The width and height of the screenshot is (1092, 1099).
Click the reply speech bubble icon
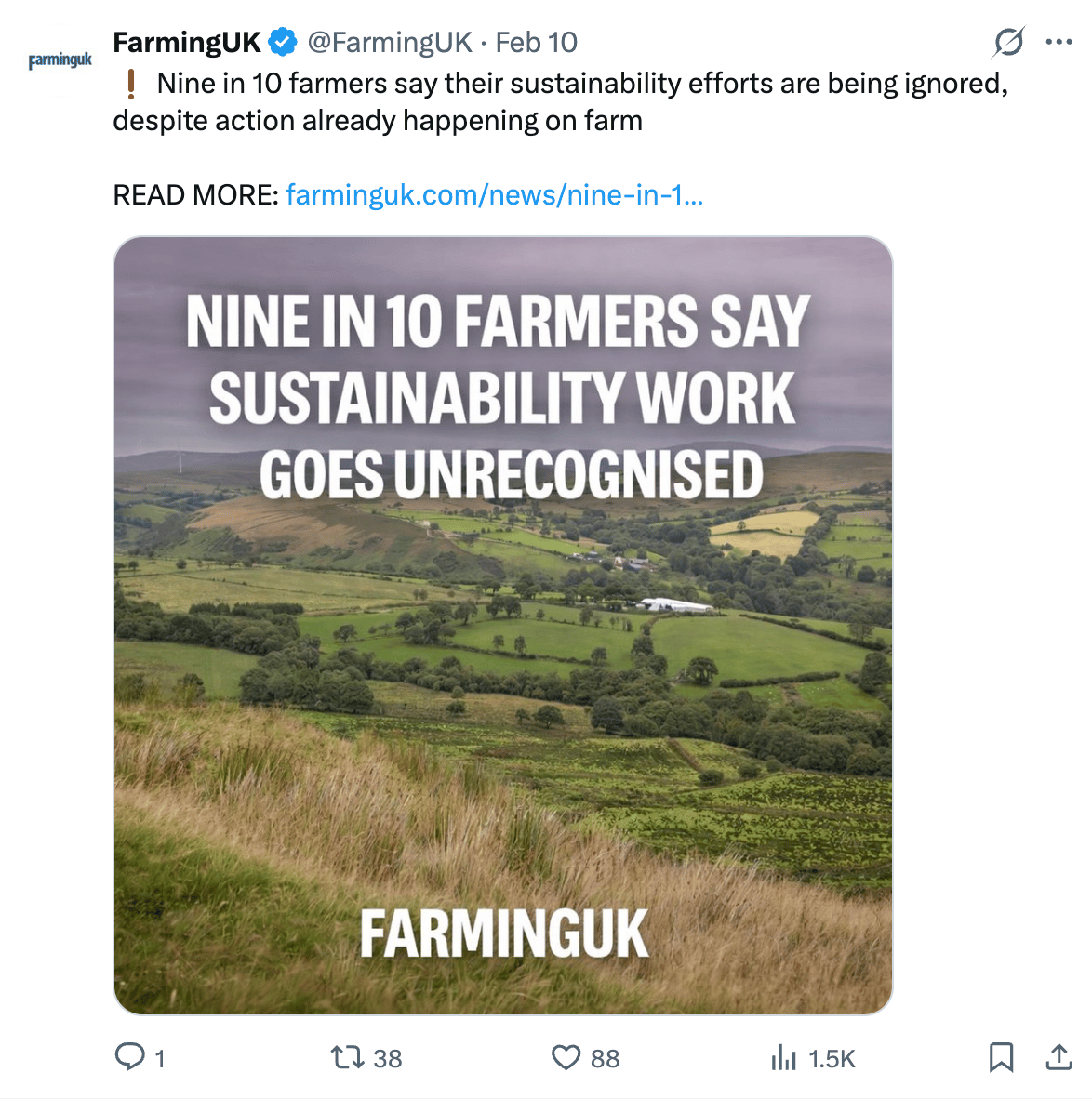point(129,1057)
